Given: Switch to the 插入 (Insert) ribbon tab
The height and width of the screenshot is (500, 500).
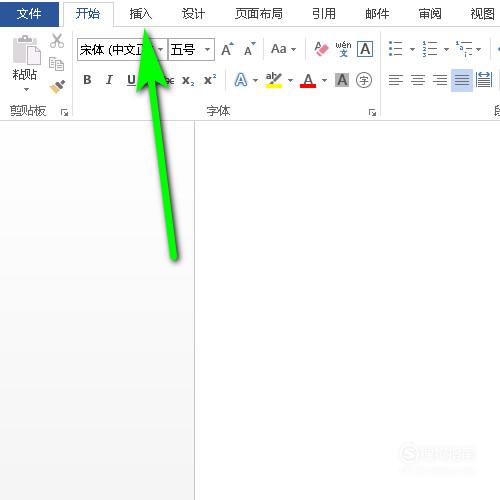Looking at the screenshot, I should click(x=141, y=14).
